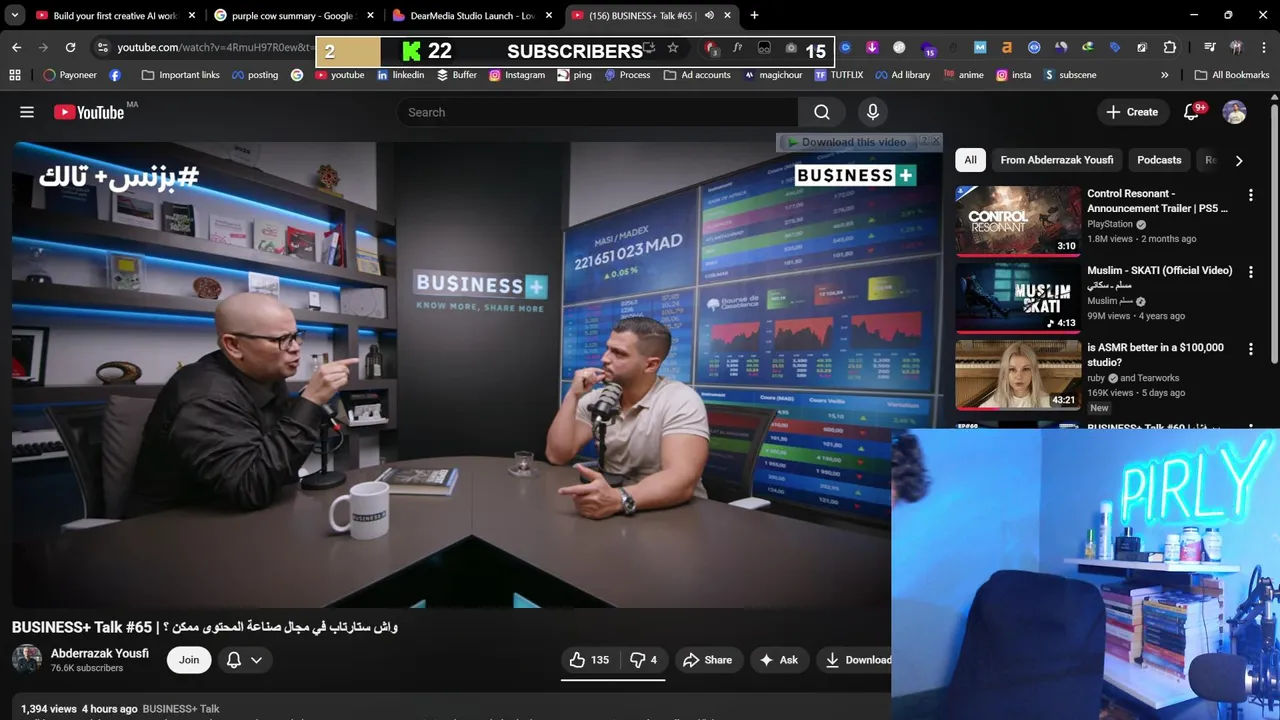
Task: Select the All filter chip
Action: coord(970,160)
